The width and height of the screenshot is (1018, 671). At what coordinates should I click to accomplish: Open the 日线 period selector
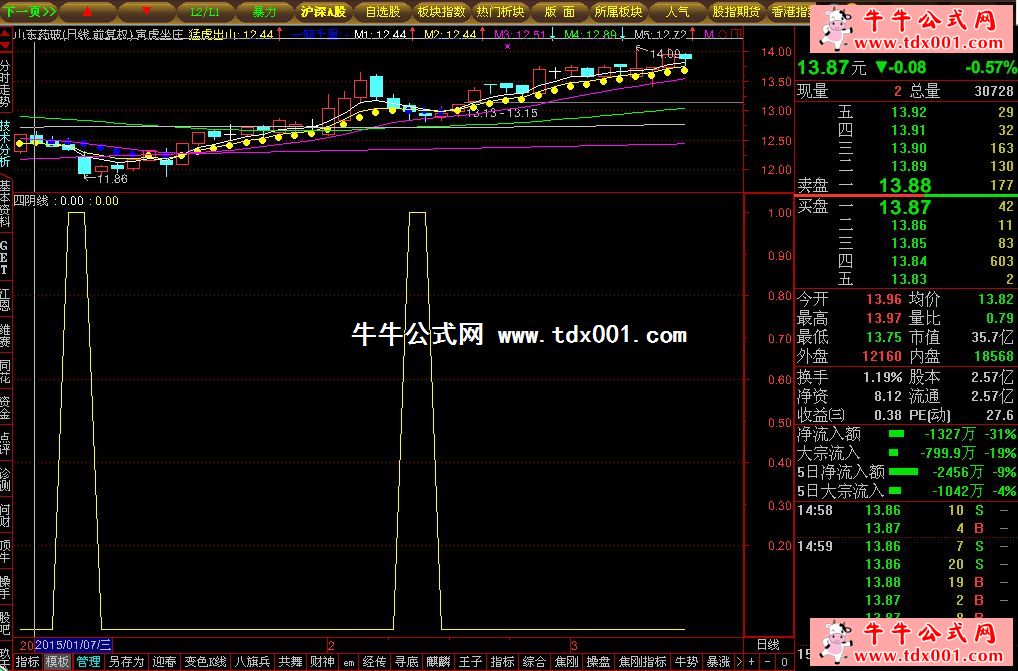[767, 644]
